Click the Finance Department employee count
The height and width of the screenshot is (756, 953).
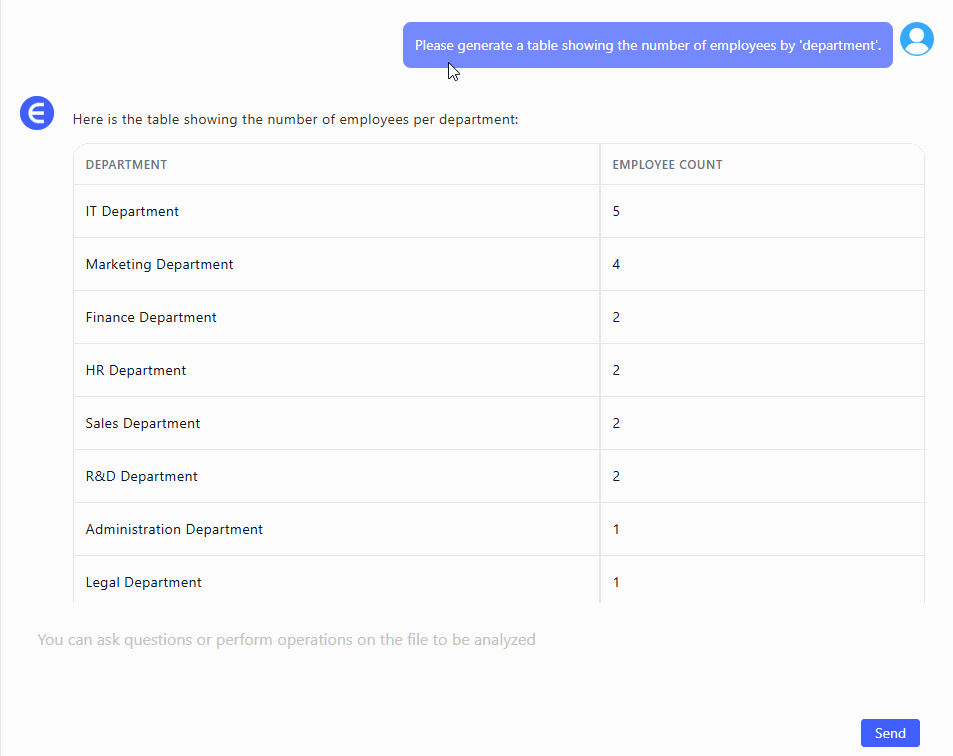click(616, 318)
